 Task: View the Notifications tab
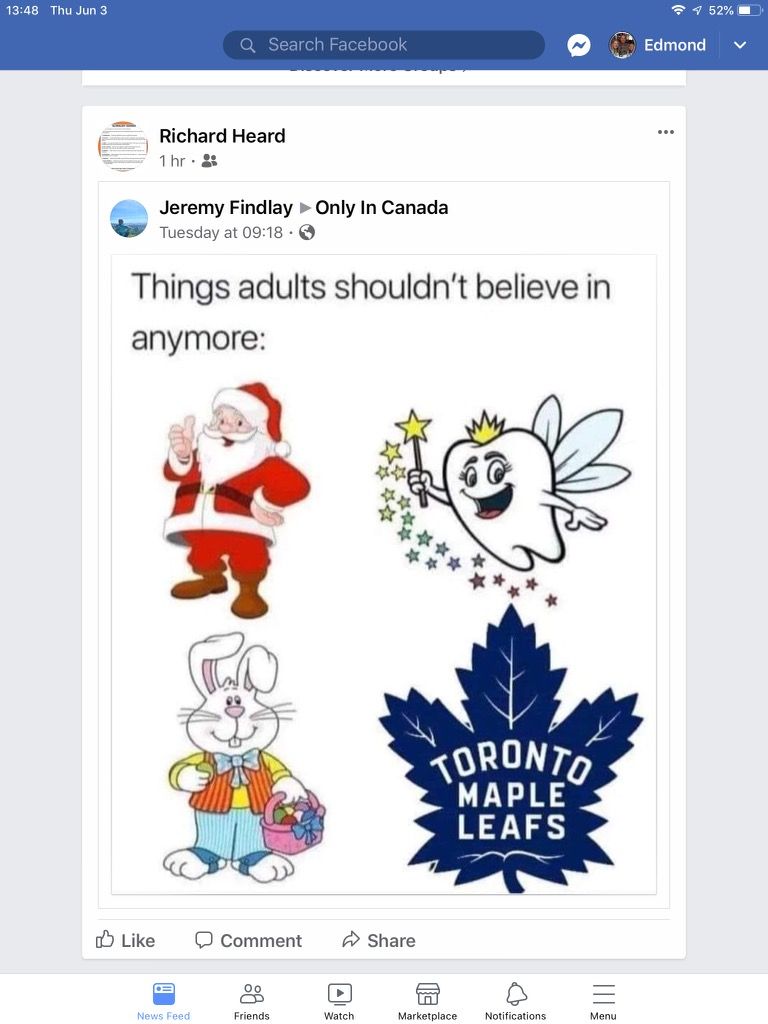click(515, 1000)
